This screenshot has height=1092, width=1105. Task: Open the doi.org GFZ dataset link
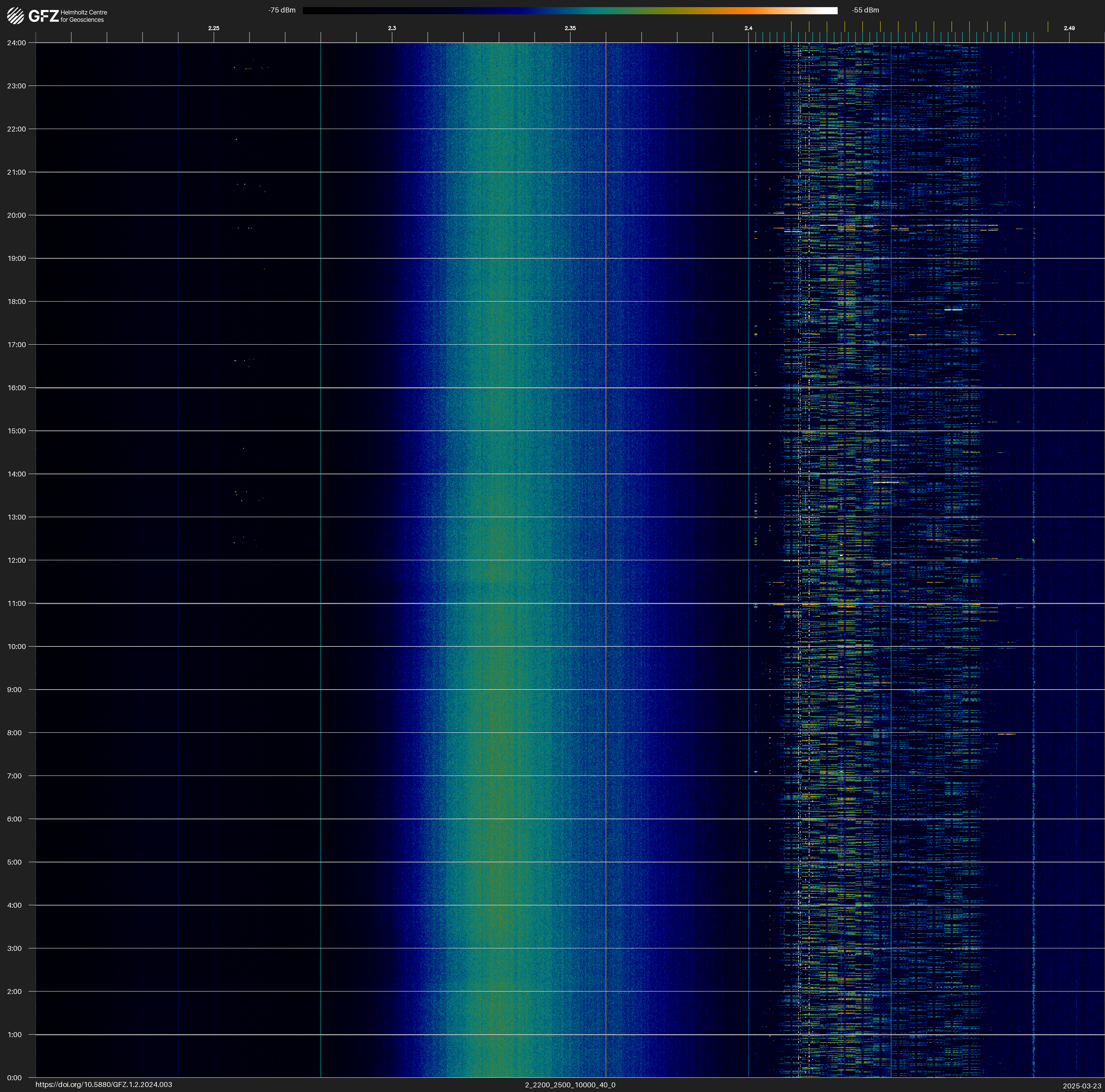click(x=103, y=1085)
